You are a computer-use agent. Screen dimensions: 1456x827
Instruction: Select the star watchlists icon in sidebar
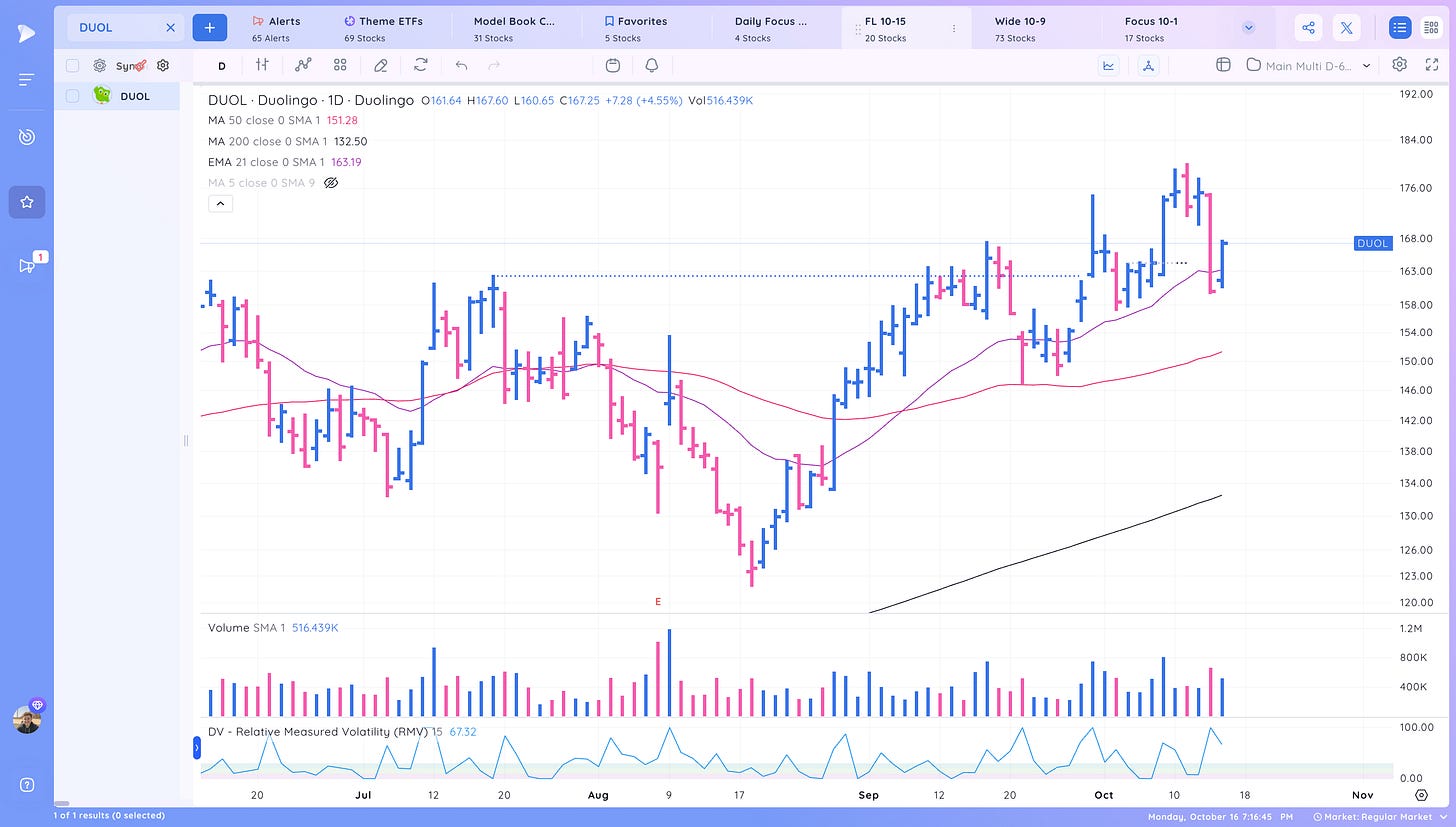point(27,202)
